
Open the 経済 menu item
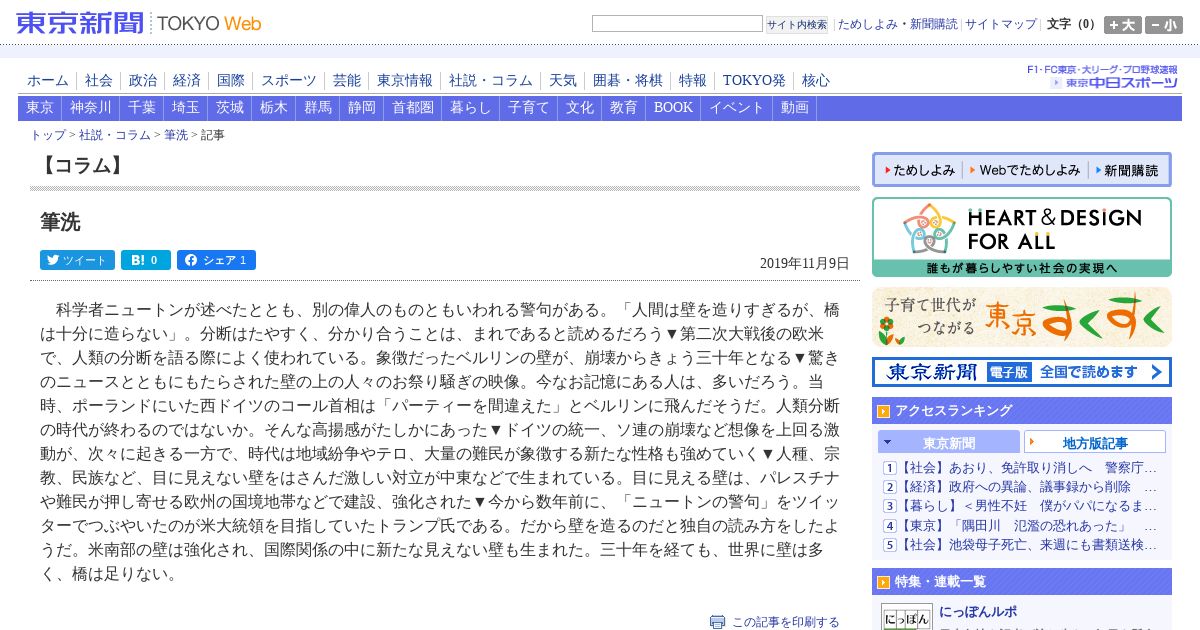point(187,81)
